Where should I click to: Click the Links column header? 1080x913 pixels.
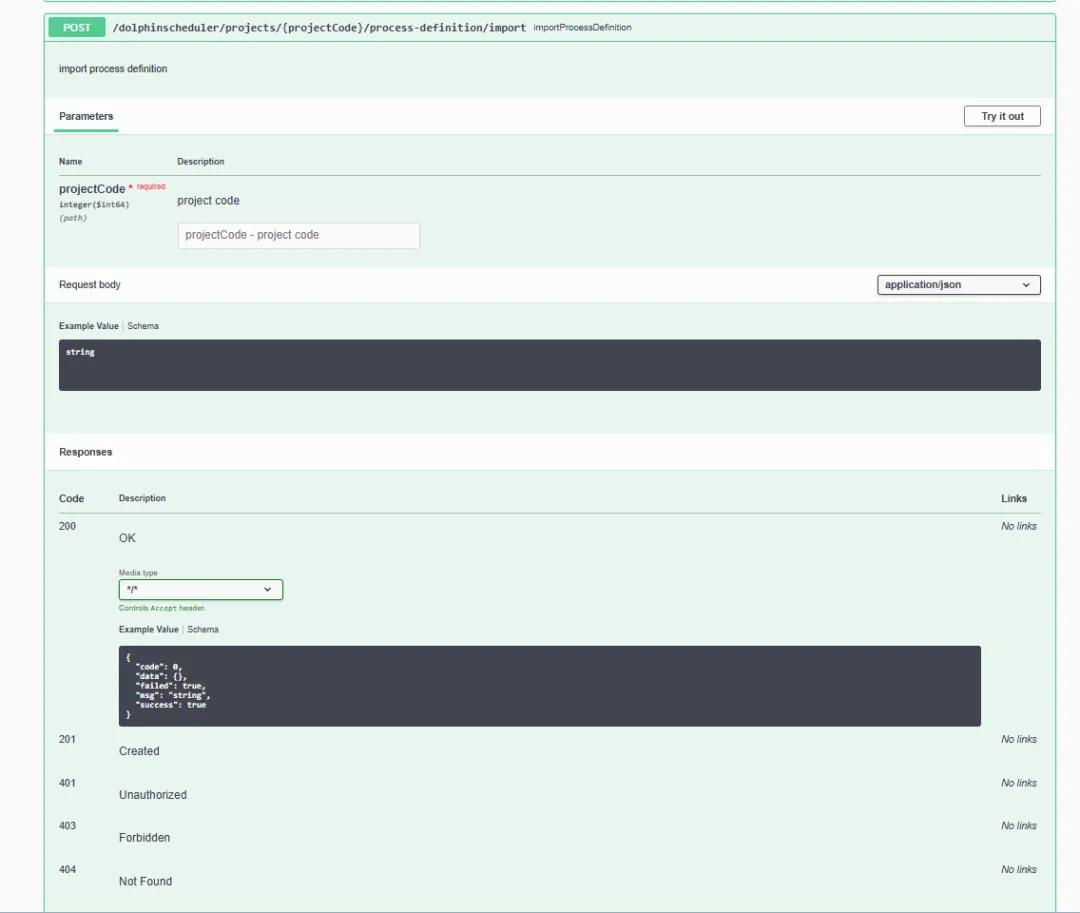(x=1014, y=499)
